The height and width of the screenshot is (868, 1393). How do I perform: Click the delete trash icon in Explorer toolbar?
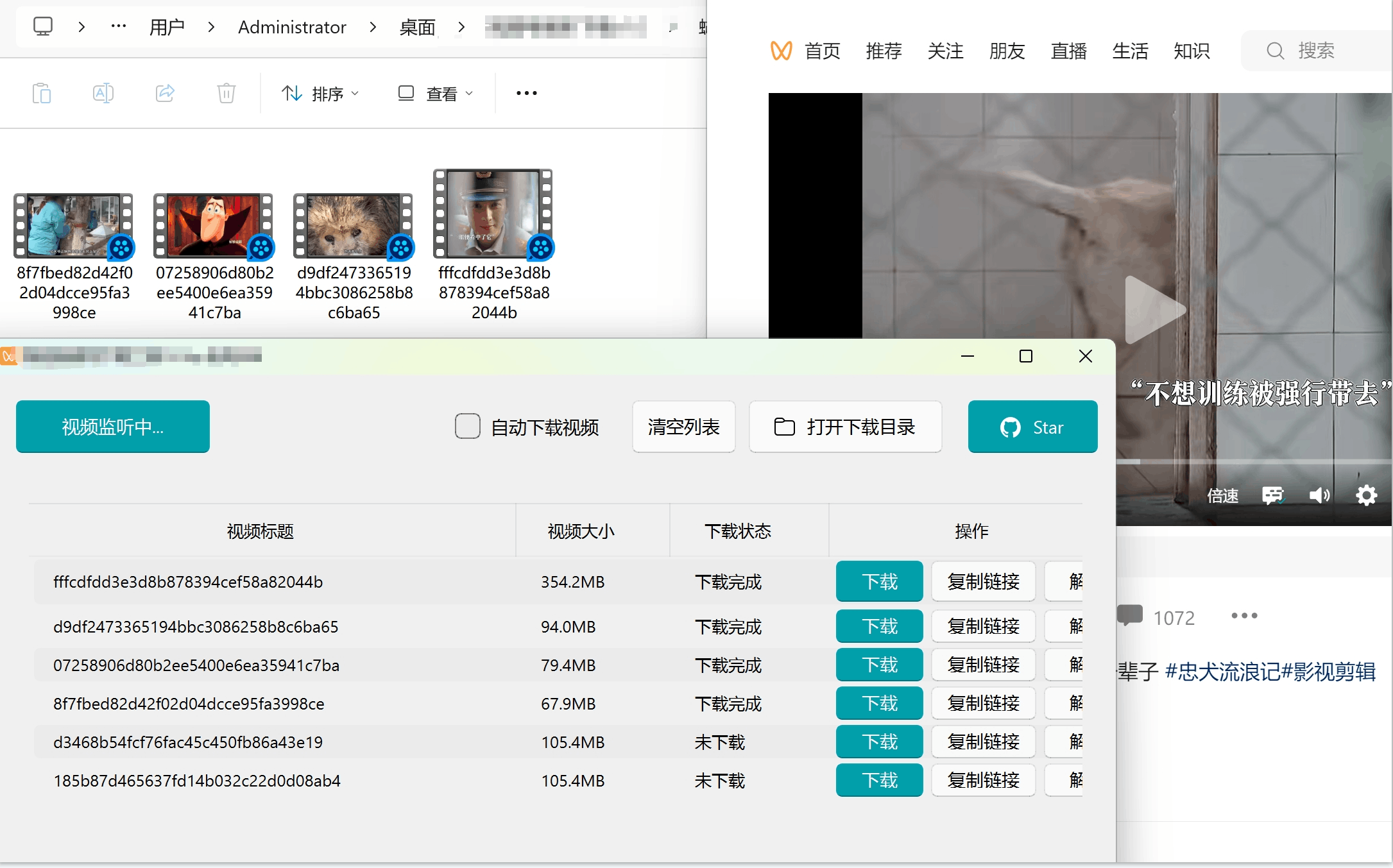pyautogui.click(x=226, y=94)
